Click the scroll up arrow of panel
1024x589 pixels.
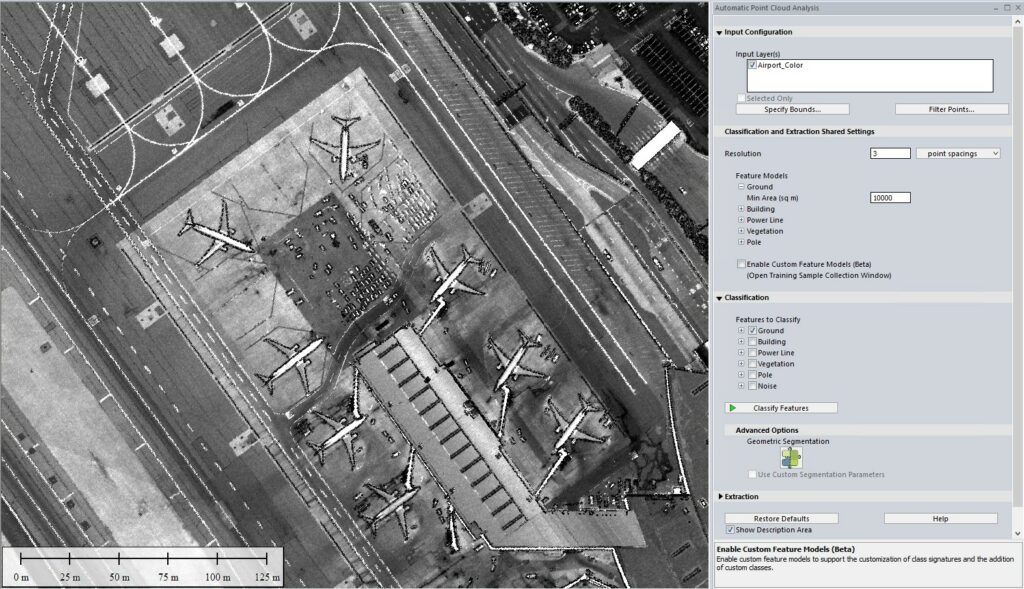1018,22
